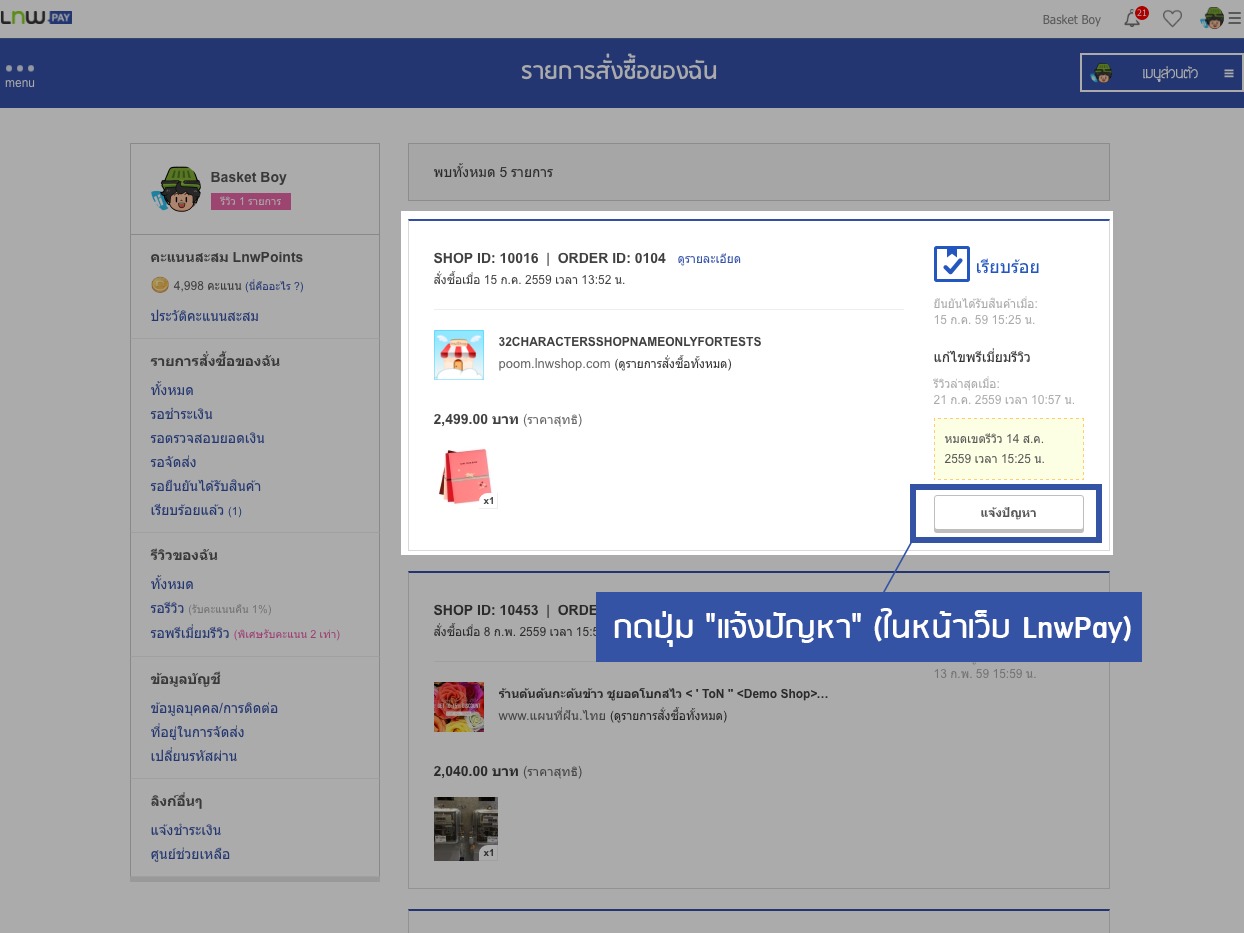Select รอชำระเงิน in the orders menu

pos(181,414)
